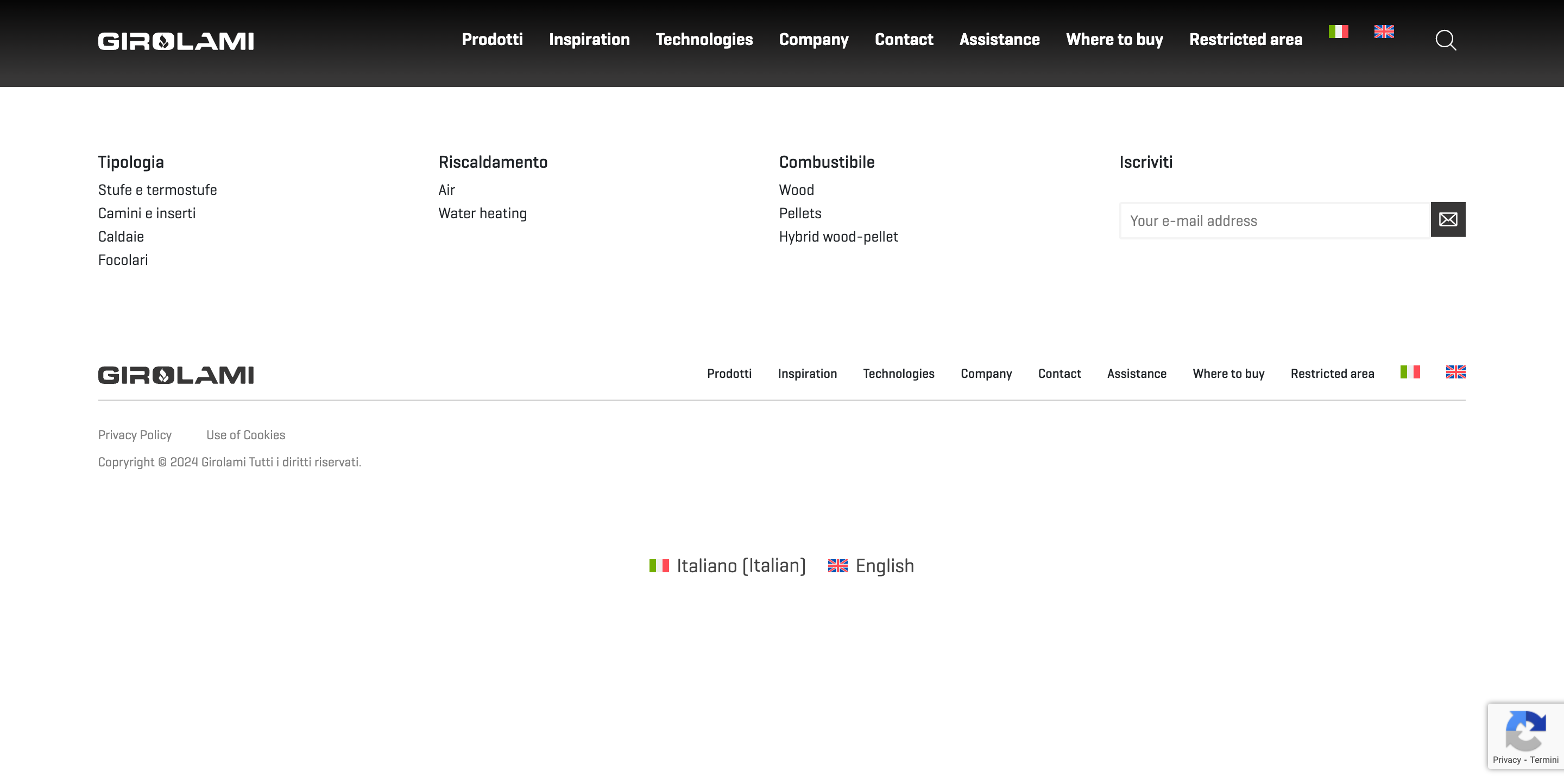Click Technologies in the footer navigation
Viewport: 1564px width, 784px height.
pos(899,374)
